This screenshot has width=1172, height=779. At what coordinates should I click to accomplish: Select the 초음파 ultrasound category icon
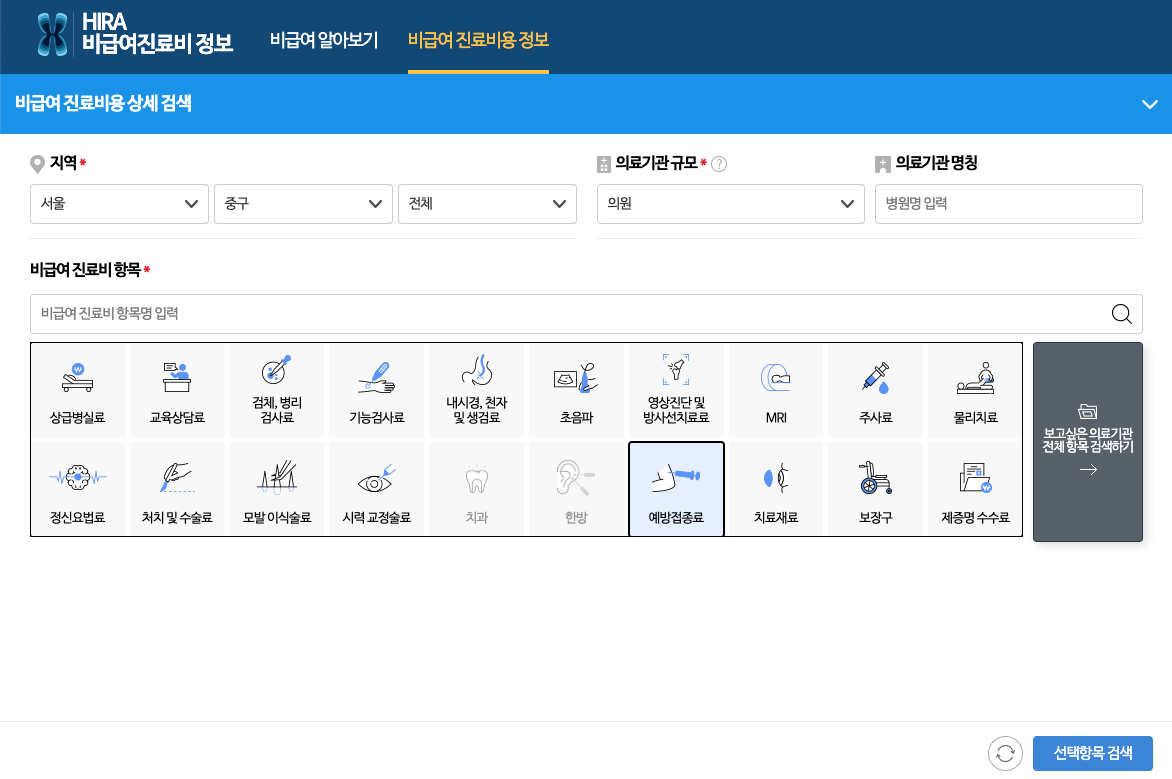(577, 390)
